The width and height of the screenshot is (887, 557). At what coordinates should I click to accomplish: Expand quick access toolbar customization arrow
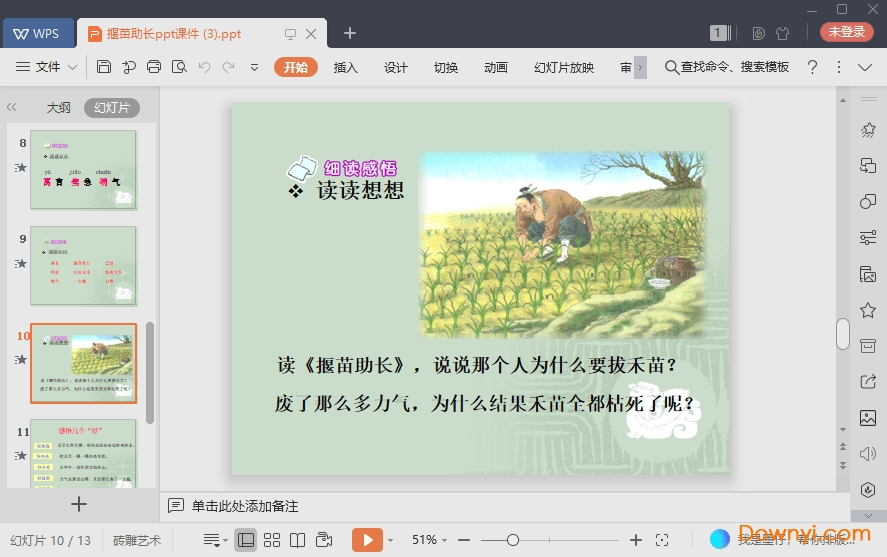[x=255, y=67]
